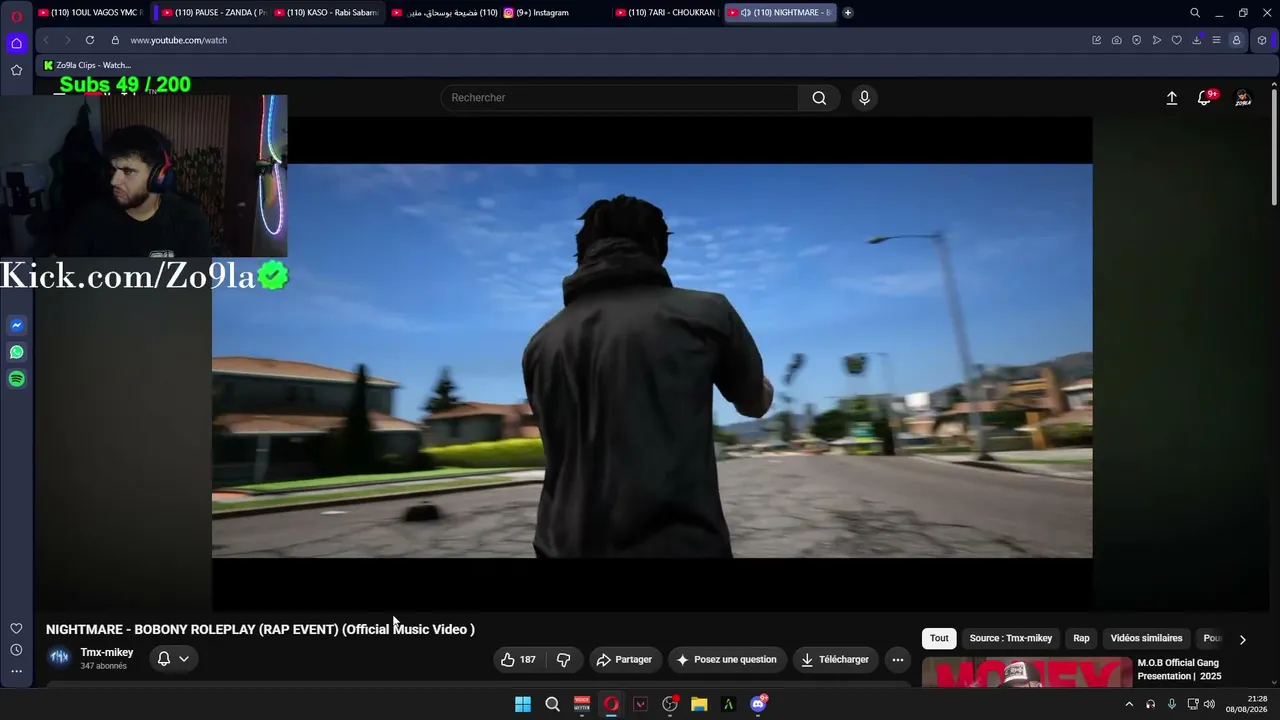The height and width of the screenshot is (720, 1280).
Task: Open the extensions cube icon
Action: [1262, 40]
